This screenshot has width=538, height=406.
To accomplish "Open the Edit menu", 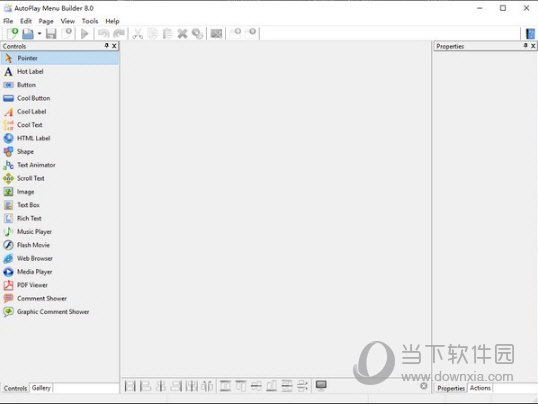I will pos(26,21).
